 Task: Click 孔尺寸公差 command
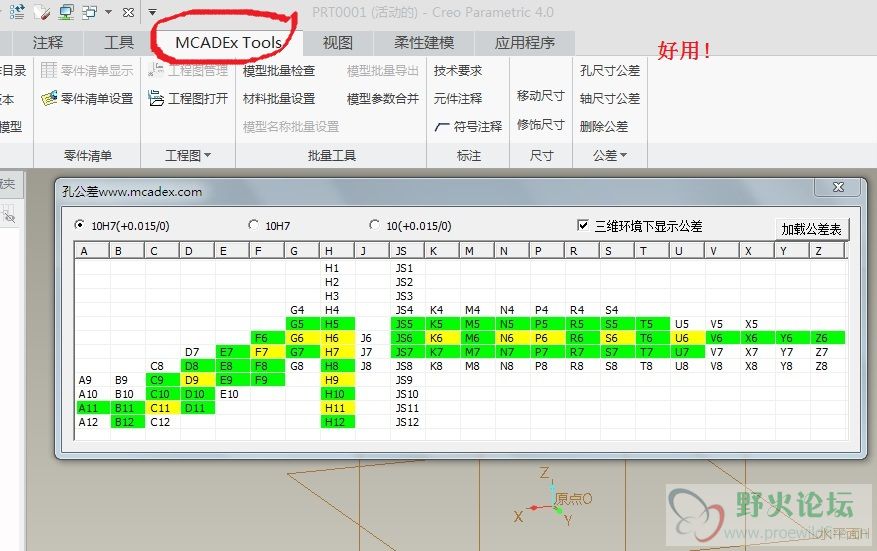coord(610,70)
